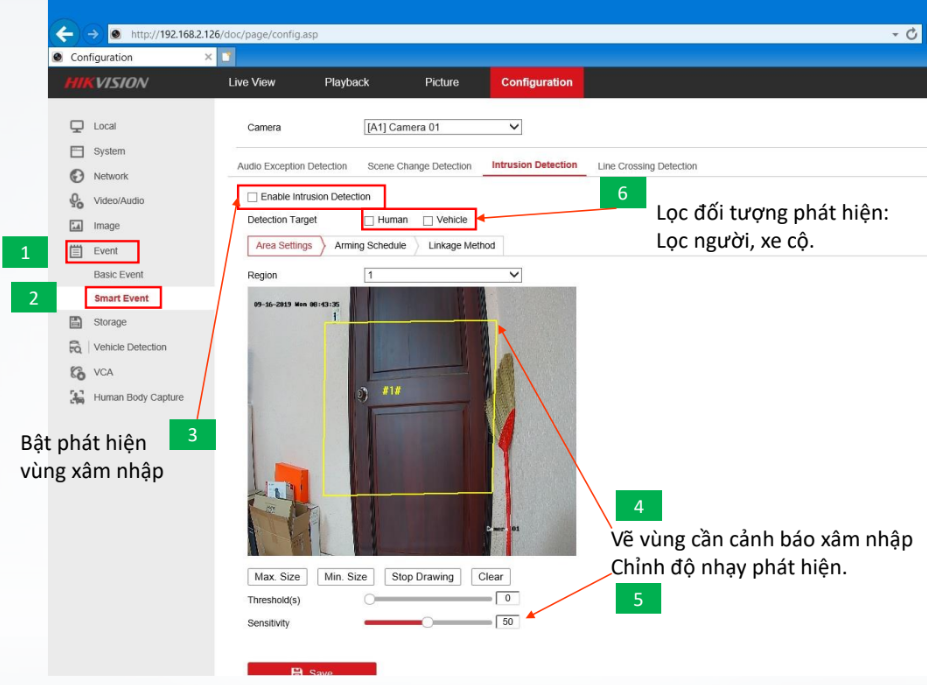The height and width of the screenshot is (685, 927).
Task: Collapse the Event section in sidebar
Action: tap(104, 251)
